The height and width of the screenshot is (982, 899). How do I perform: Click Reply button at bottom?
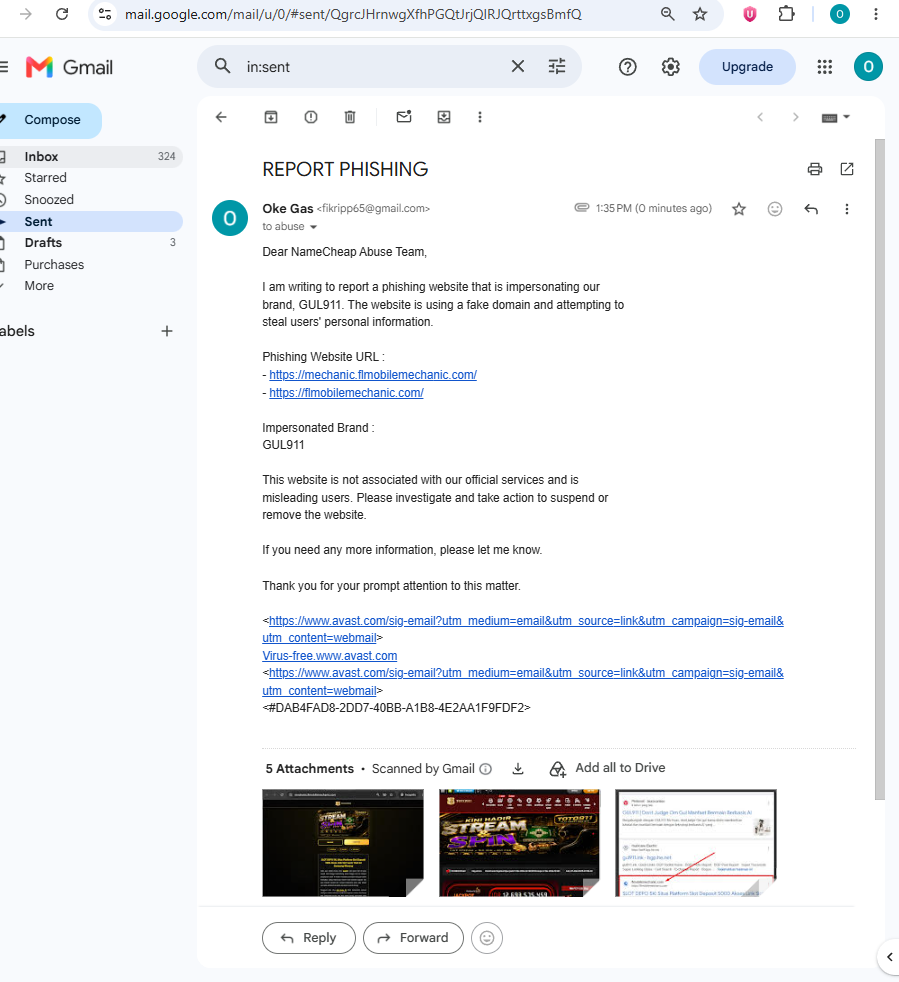[309, 938]
